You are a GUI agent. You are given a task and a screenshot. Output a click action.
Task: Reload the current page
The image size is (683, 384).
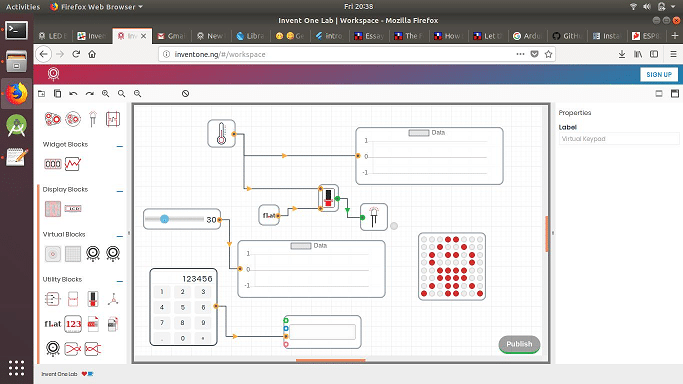pos(76,54)
